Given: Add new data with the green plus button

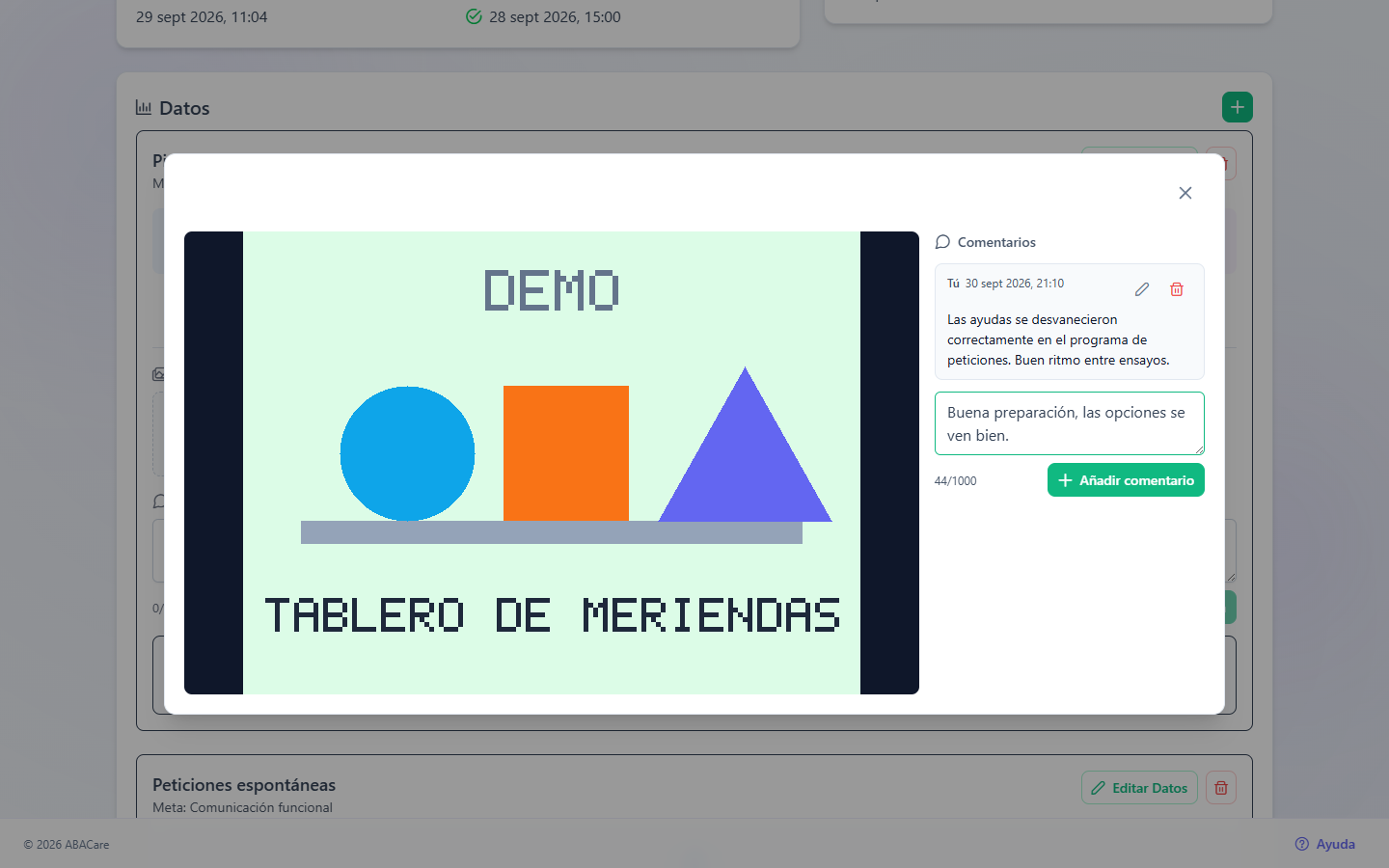Looking at the screenshot, I should [1238, 107].
